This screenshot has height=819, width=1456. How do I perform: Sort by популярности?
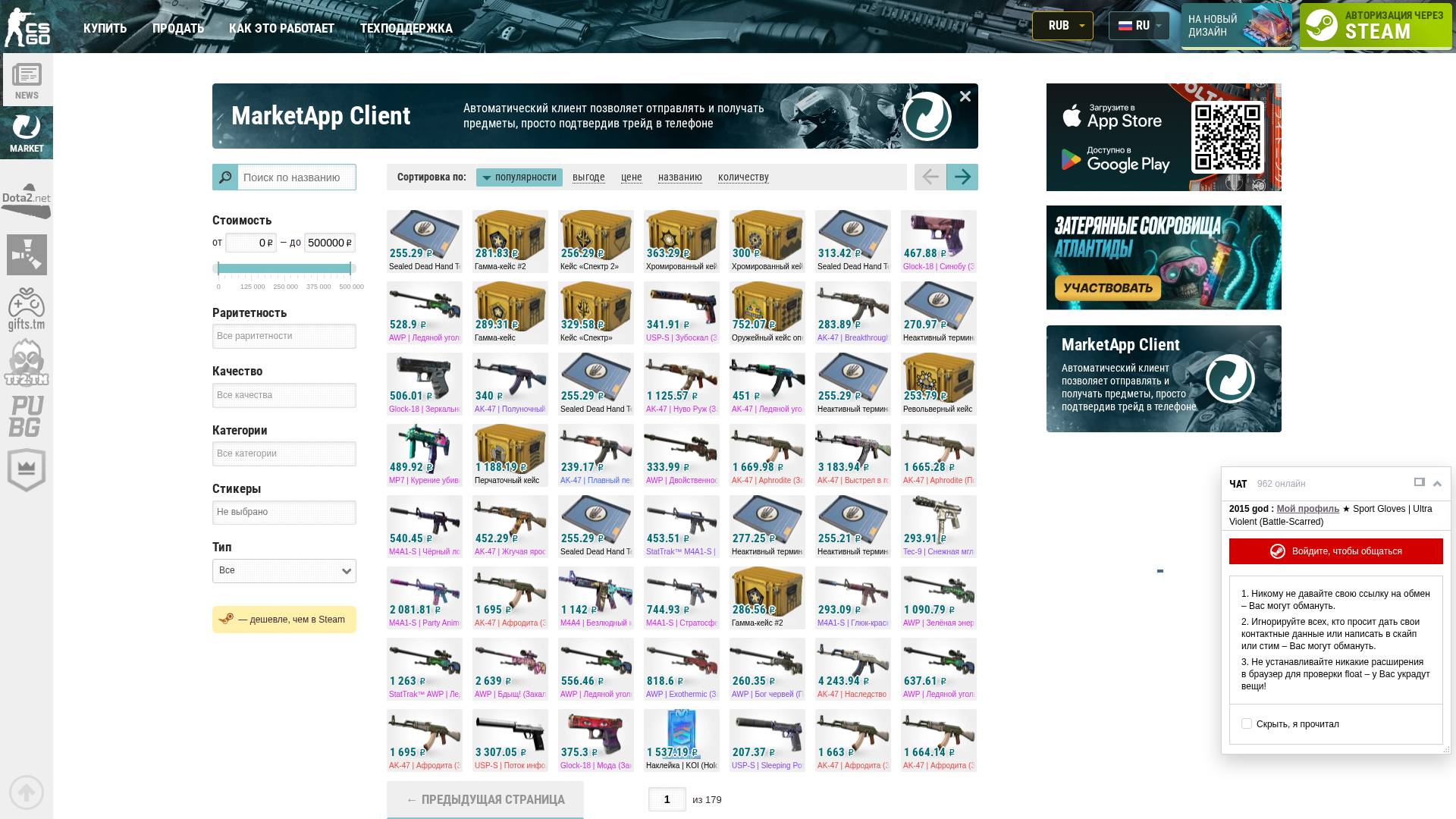coord(519,177)
